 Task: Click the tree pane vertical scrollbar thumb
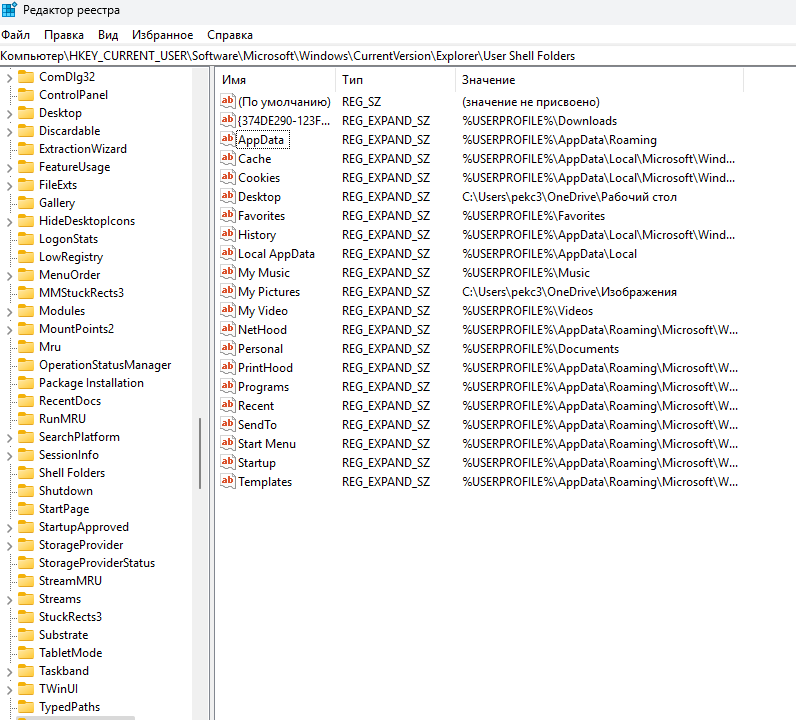(200, 453)
